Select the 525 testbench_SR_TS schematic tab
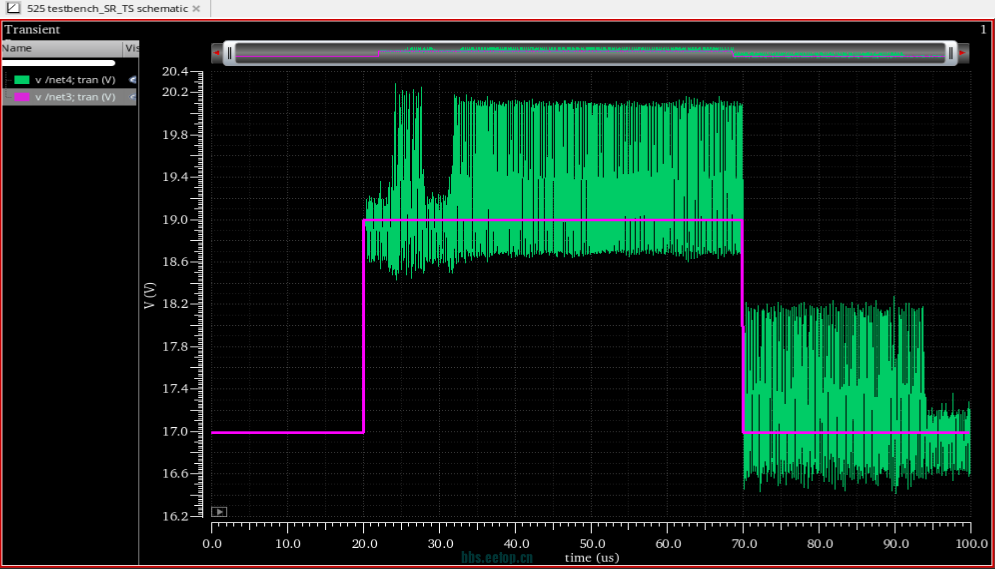The height and width of the screenshot is (569, 995). coord(107,9)
